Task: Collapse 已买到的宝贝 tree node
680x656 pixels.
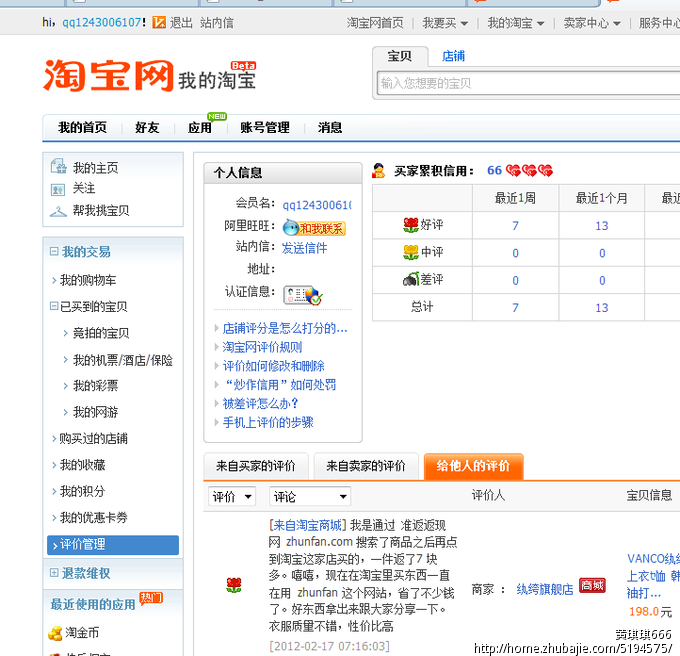Action: point(54,306)
